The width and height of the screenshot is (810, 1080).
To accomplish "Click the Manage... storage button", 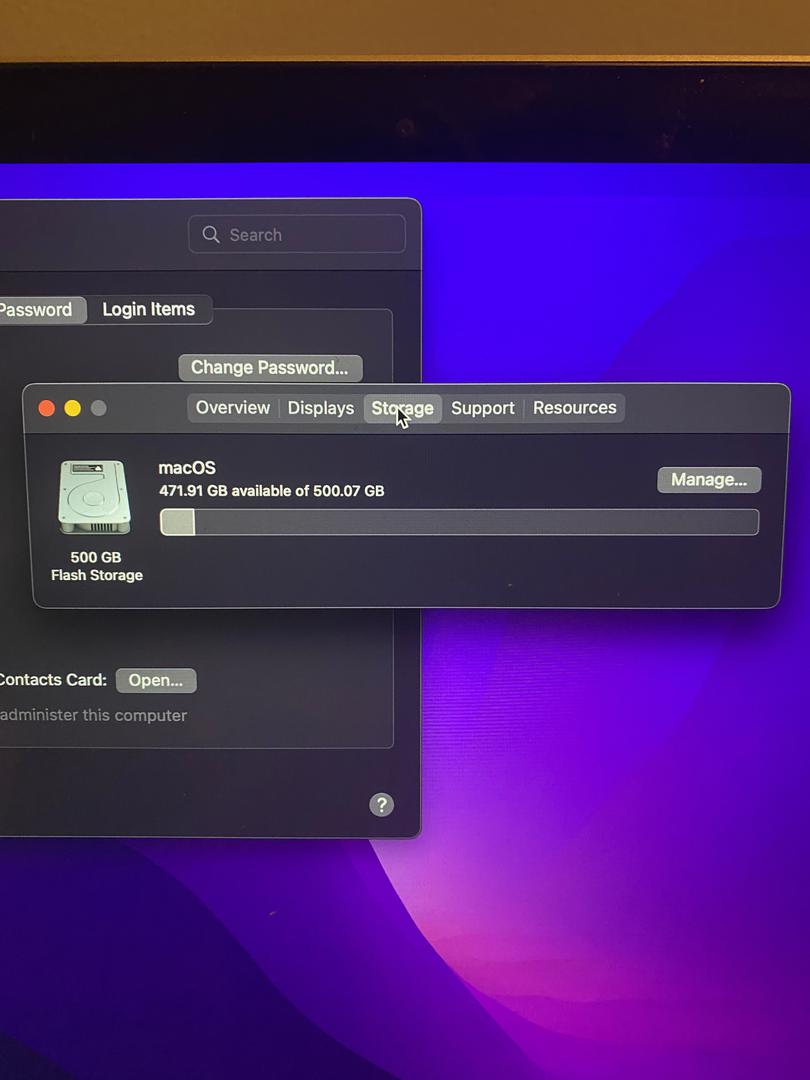I will (709, 479).
